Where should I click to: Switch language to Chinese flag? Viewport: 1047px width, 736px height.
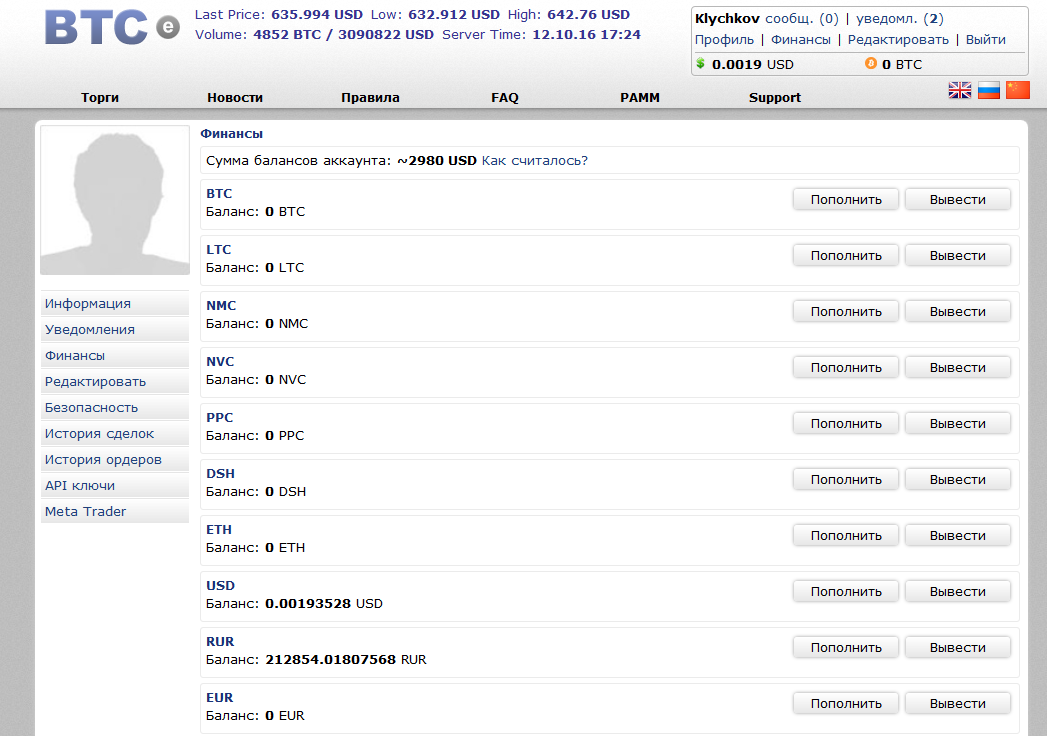[1017, 91]
